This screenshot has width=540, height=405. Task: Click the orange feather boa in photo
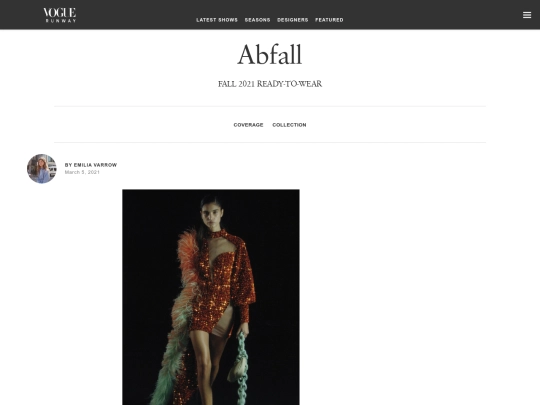coord(188,260)
